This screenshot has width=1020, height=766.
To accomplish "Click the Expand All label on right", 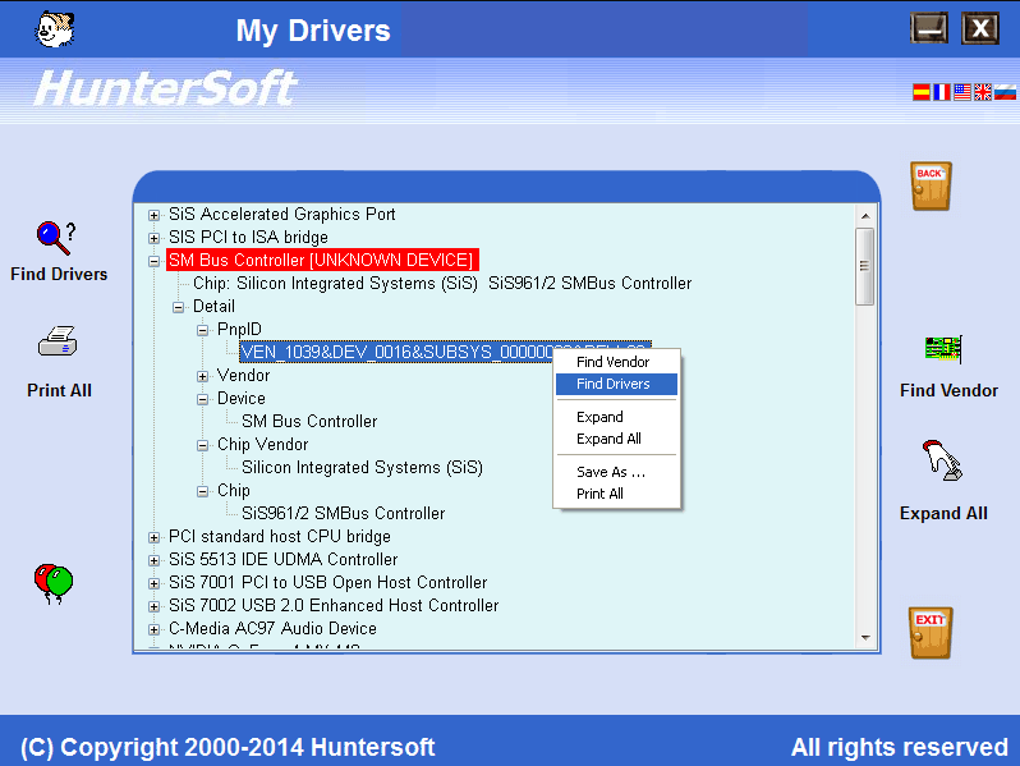I will pyautogui.click(x=943, y=513).
